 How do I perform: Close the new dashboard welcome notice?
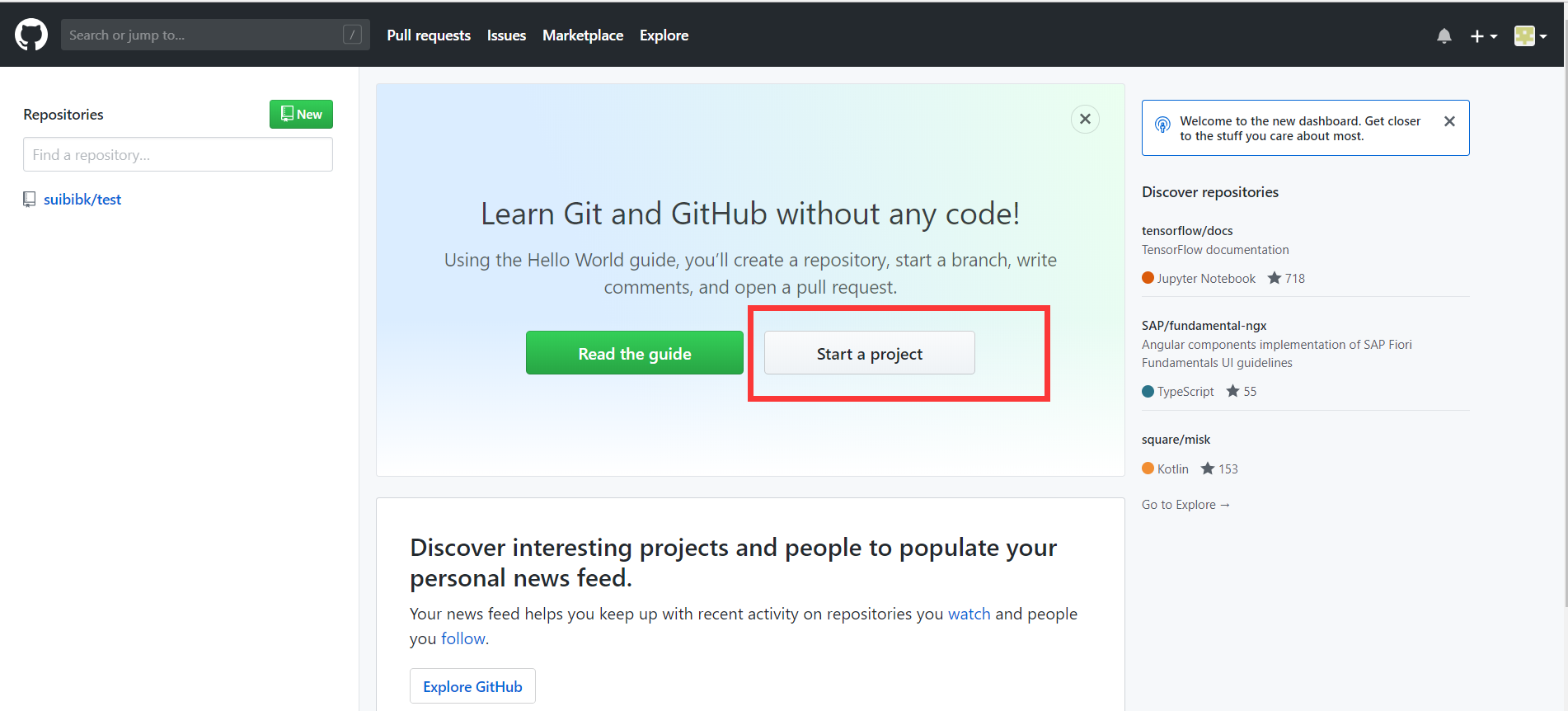[x=1449, y=121]
